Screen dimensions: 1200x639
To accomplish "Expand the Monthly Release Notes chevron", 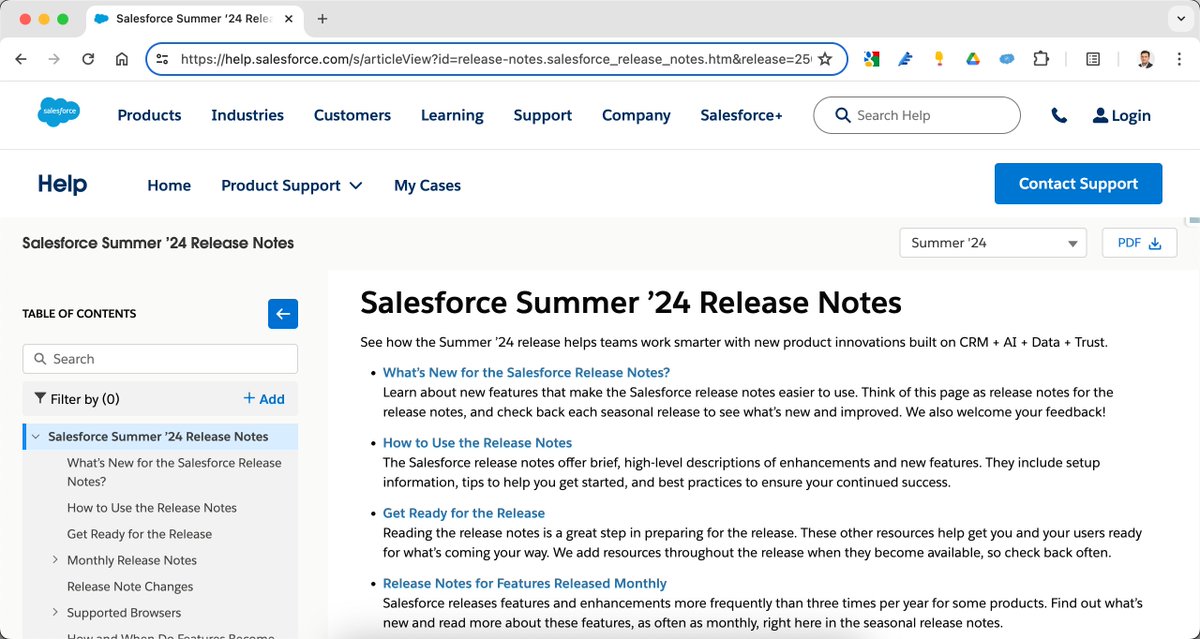I will point(55,560).
